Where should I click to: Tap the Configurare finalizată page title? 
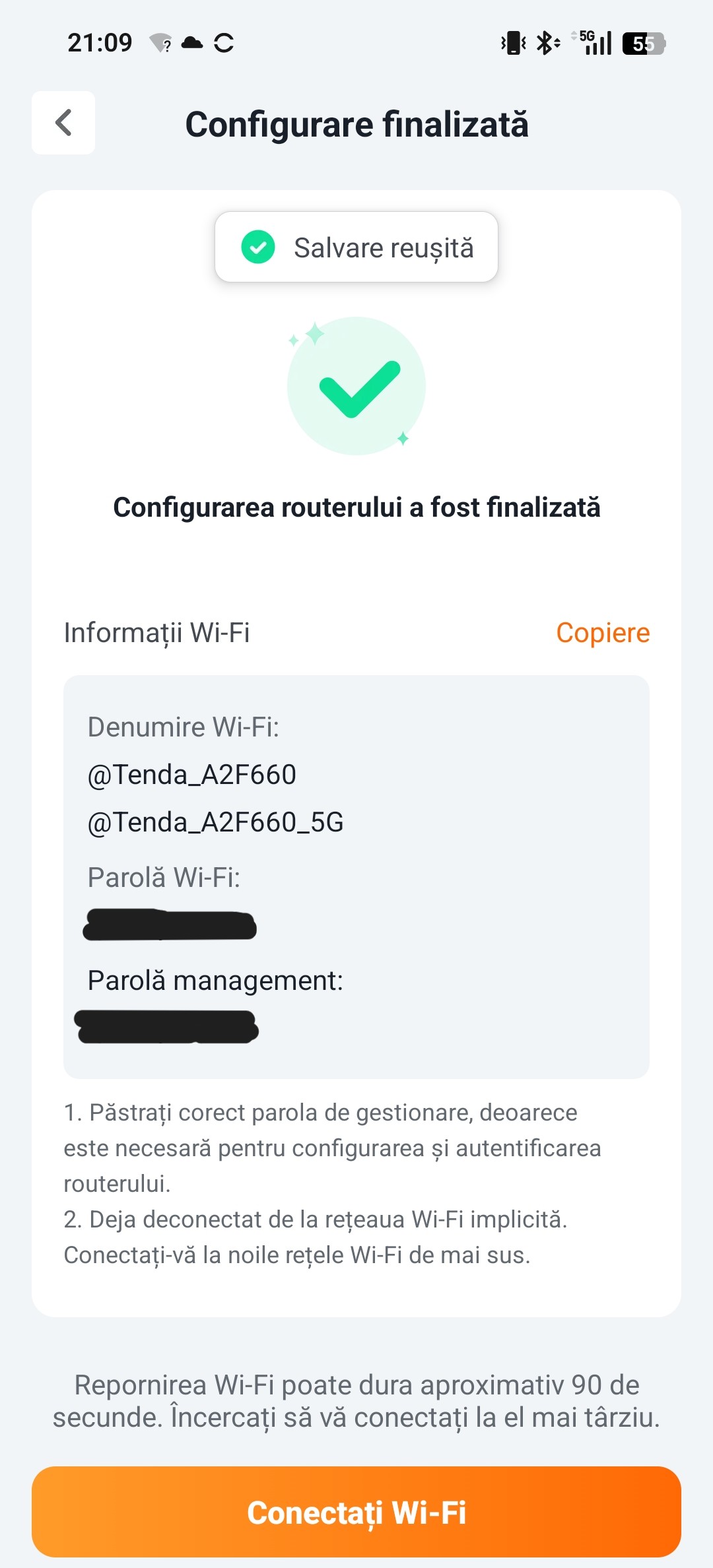pyautogui.click(x=356, y=124)
